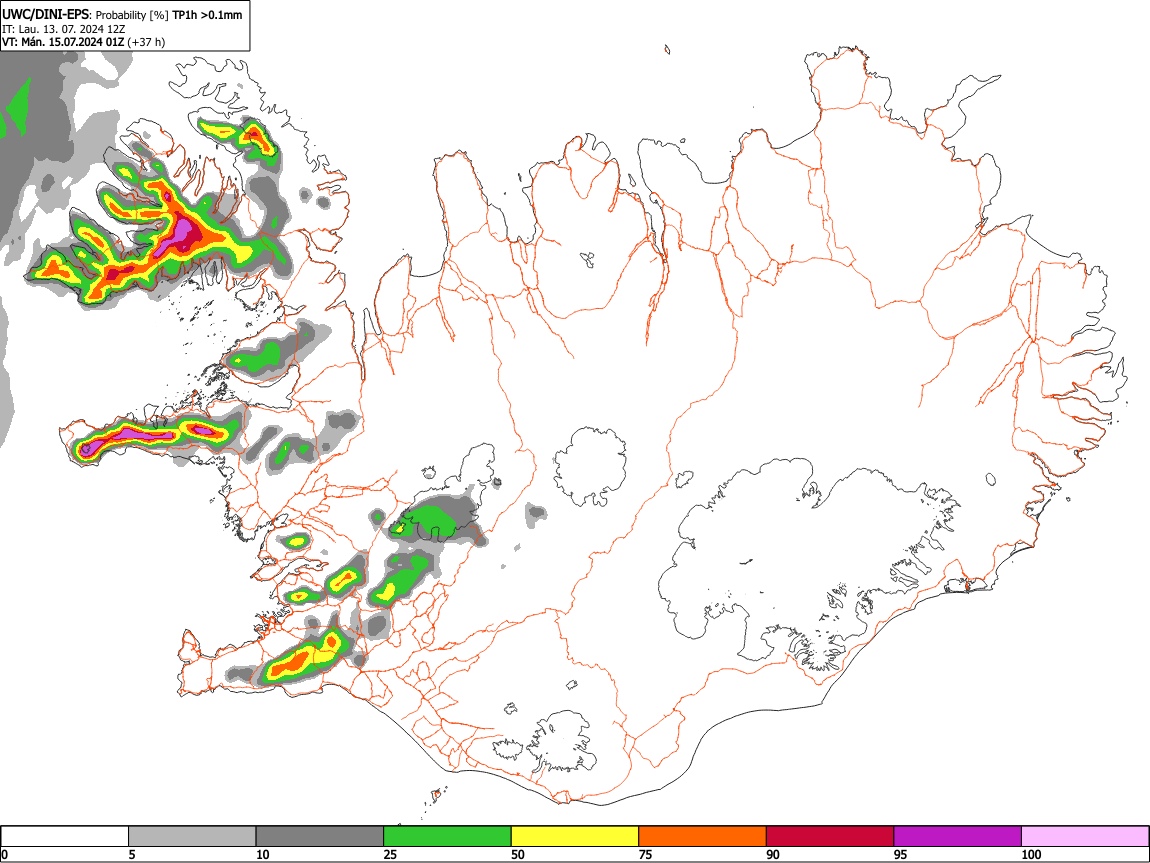Click the white 0–5% legend swatch

coord(65,837)
